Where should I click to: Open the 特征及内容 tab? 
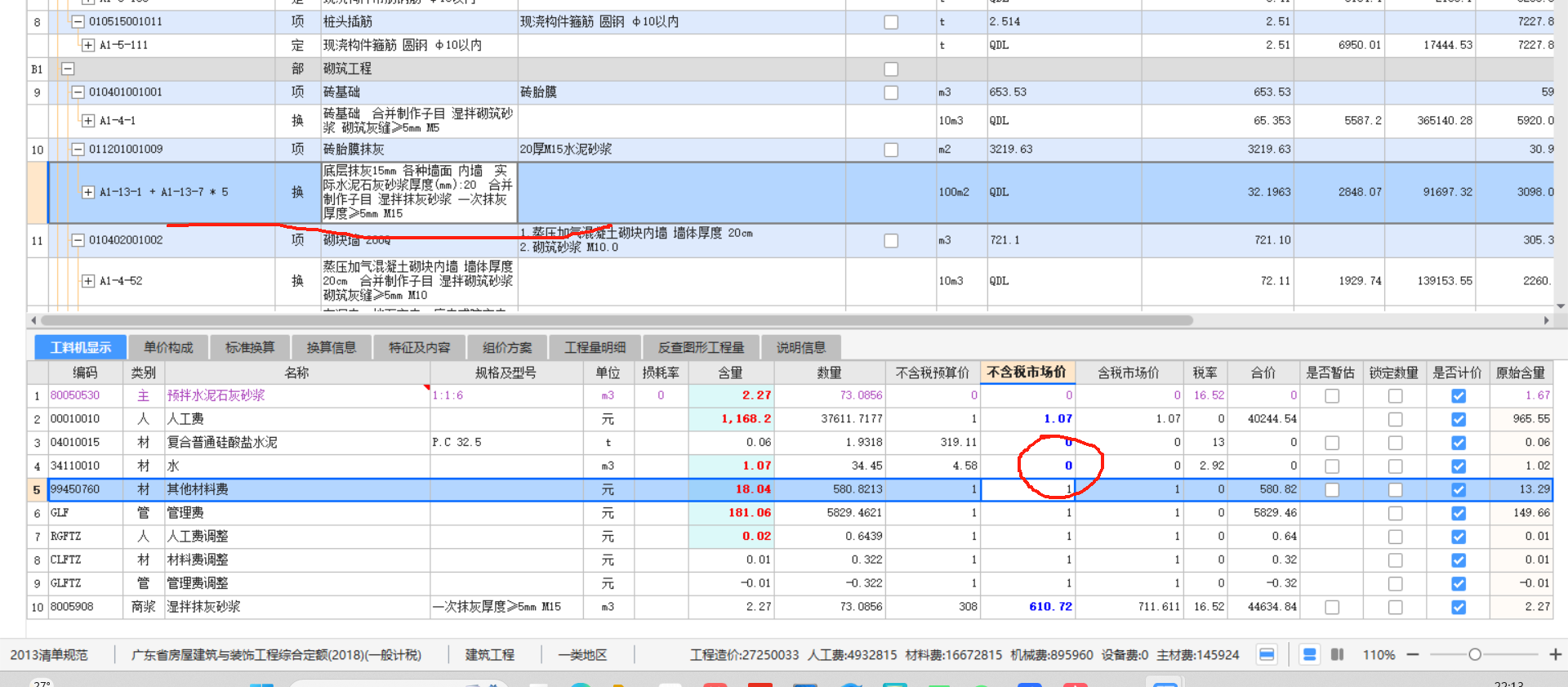[x=420, y=348]
